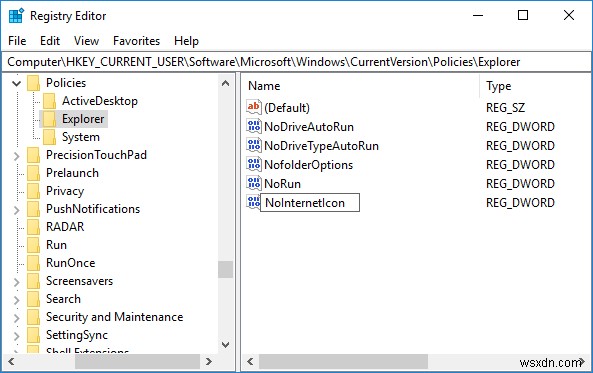Open the File menu
Screen dimensions: 593x373
tap(17, 41)
